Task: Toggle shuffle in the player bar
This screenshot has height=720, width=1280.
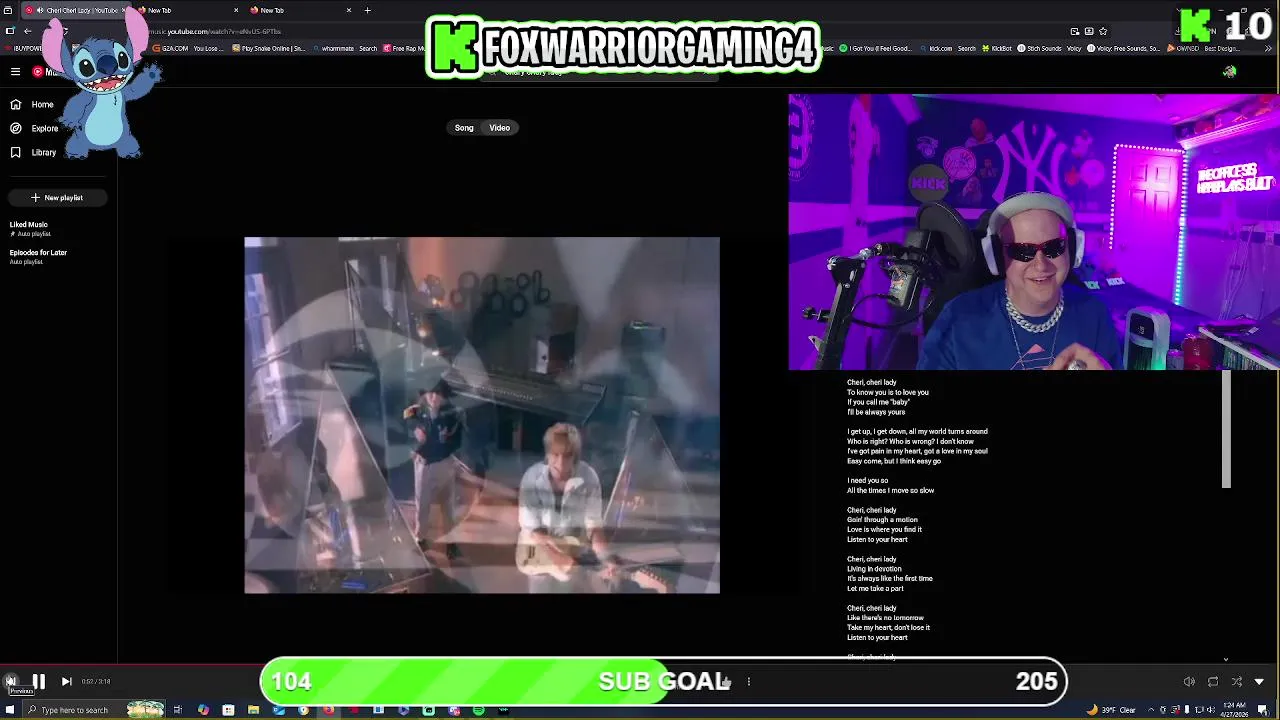Action: pyautogui.click(x=1237, y=682)
